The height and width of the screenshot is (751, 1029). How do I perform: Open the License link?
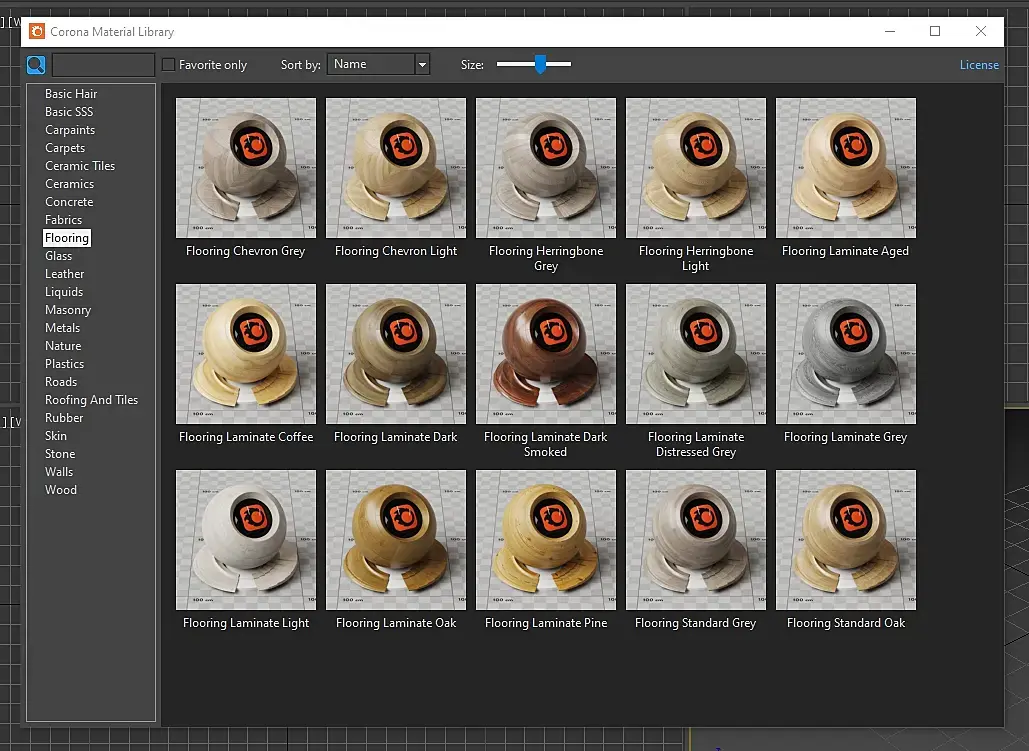tap(978, 65)
